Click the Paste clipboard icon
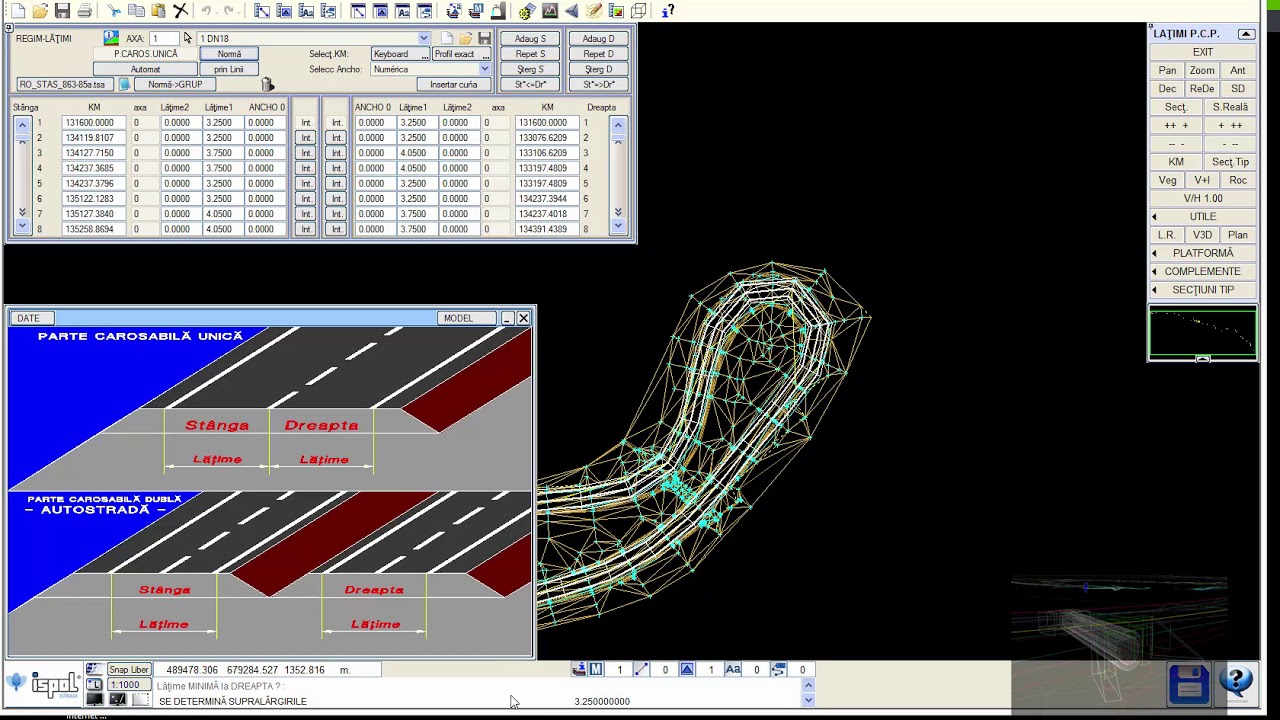 click(x=158, y=11)
